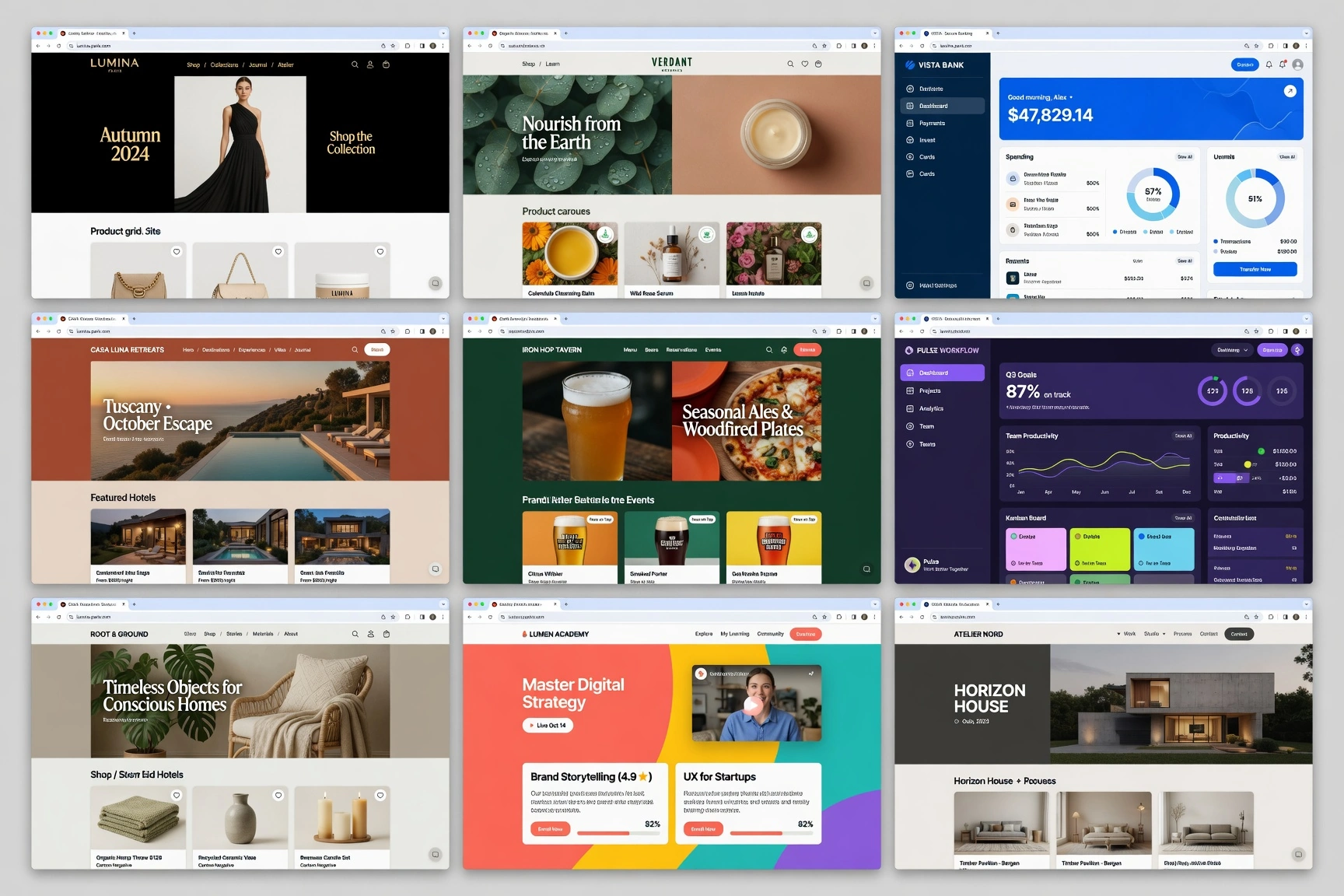Click the Brand Storytelling 82% progress bar
The height and width of the screenshot is (896, 1344).
coord(618,833)
